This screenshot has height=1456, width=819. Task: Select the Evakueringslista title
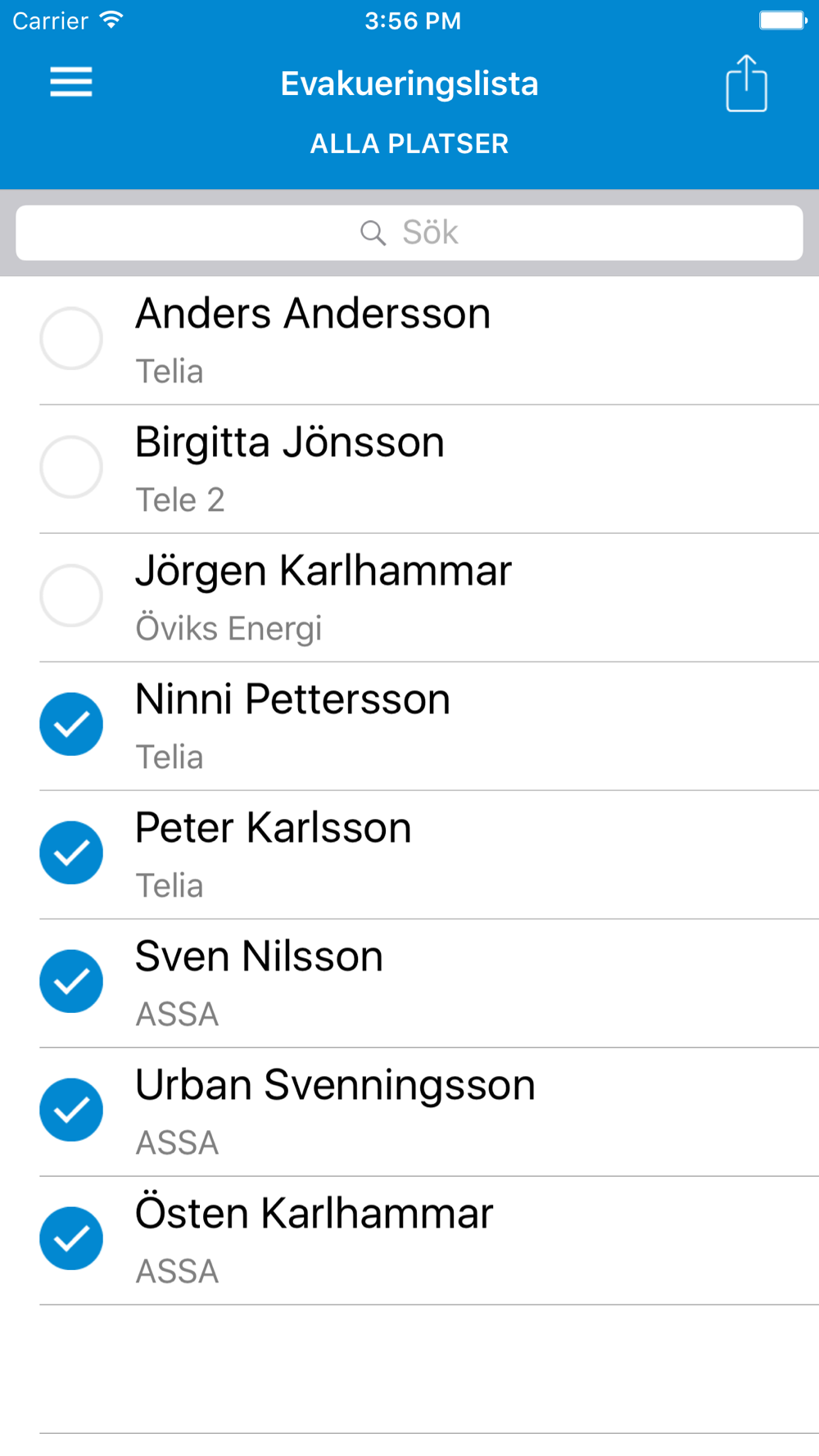click(x=409, y=84)
